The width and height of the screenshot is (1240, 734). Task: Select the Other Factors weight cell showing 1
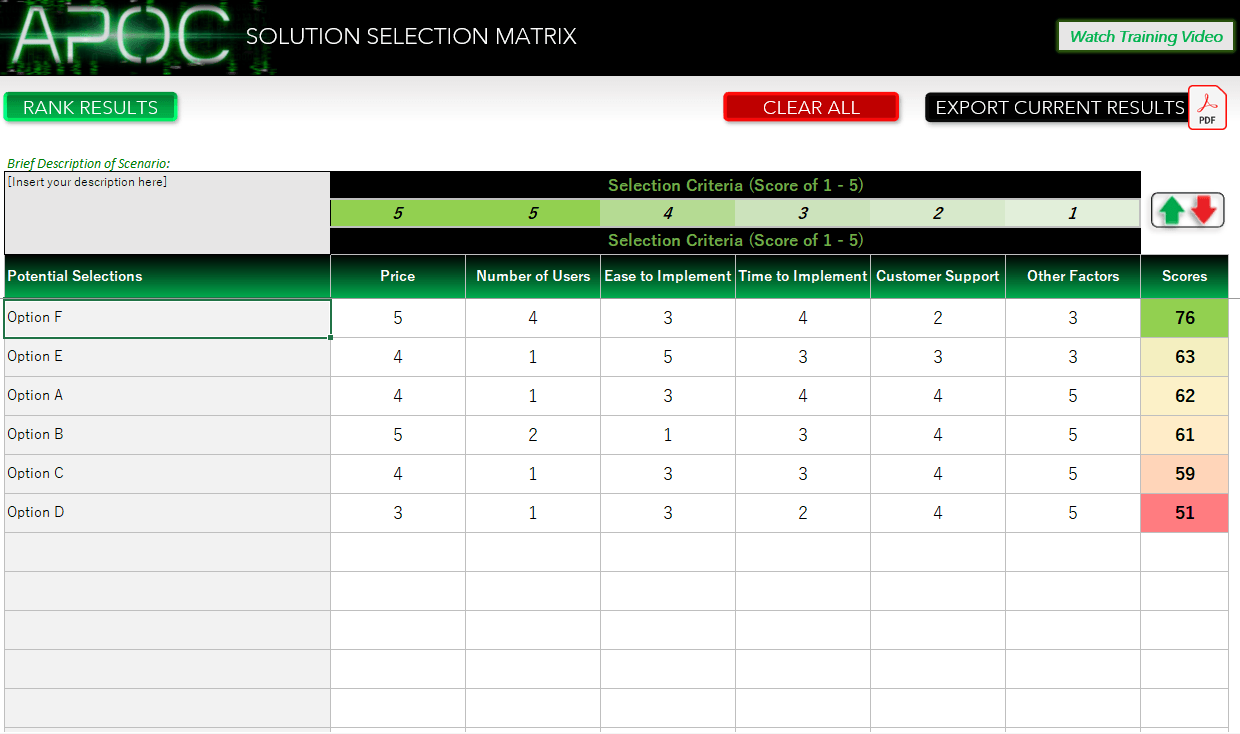pos(1072,213)
